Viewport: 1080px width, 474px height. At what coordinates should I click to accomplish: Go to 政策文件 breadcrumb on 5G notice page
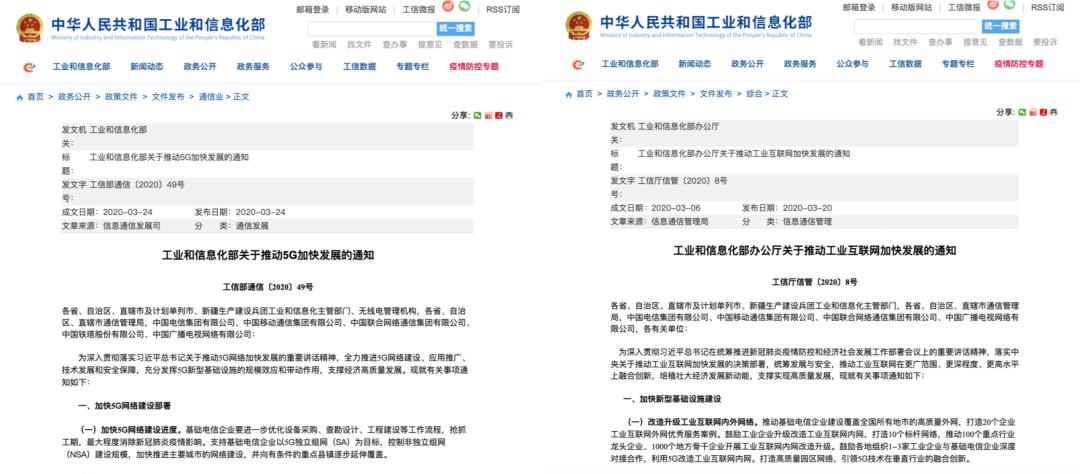click(121, 97)
